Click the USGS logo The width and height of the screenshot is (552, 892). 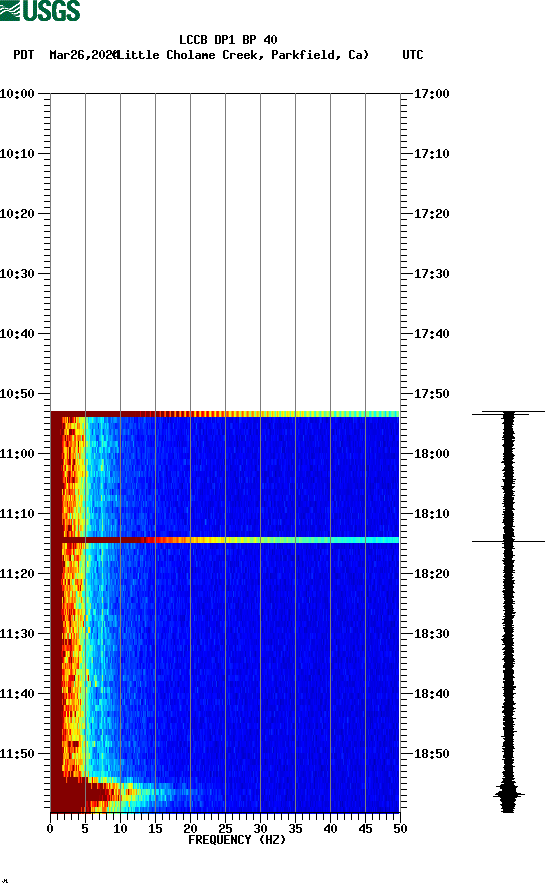tap(40, 10)
